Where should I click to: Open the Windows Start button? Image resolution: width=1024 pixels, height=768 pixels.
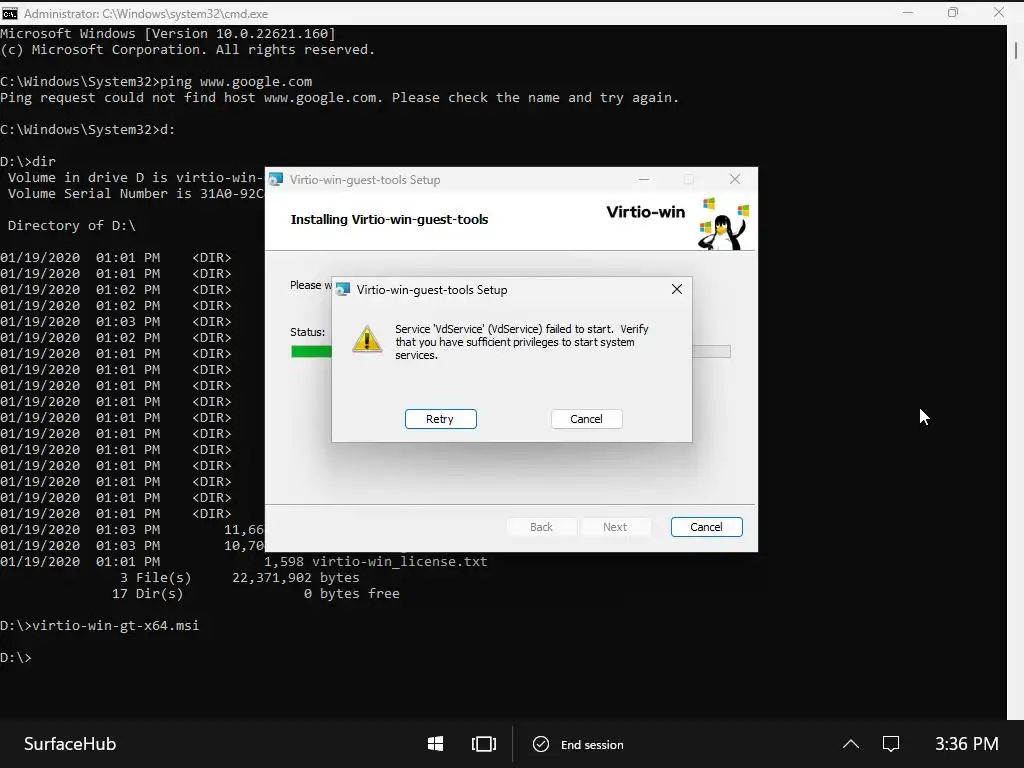tap(436, 744)
